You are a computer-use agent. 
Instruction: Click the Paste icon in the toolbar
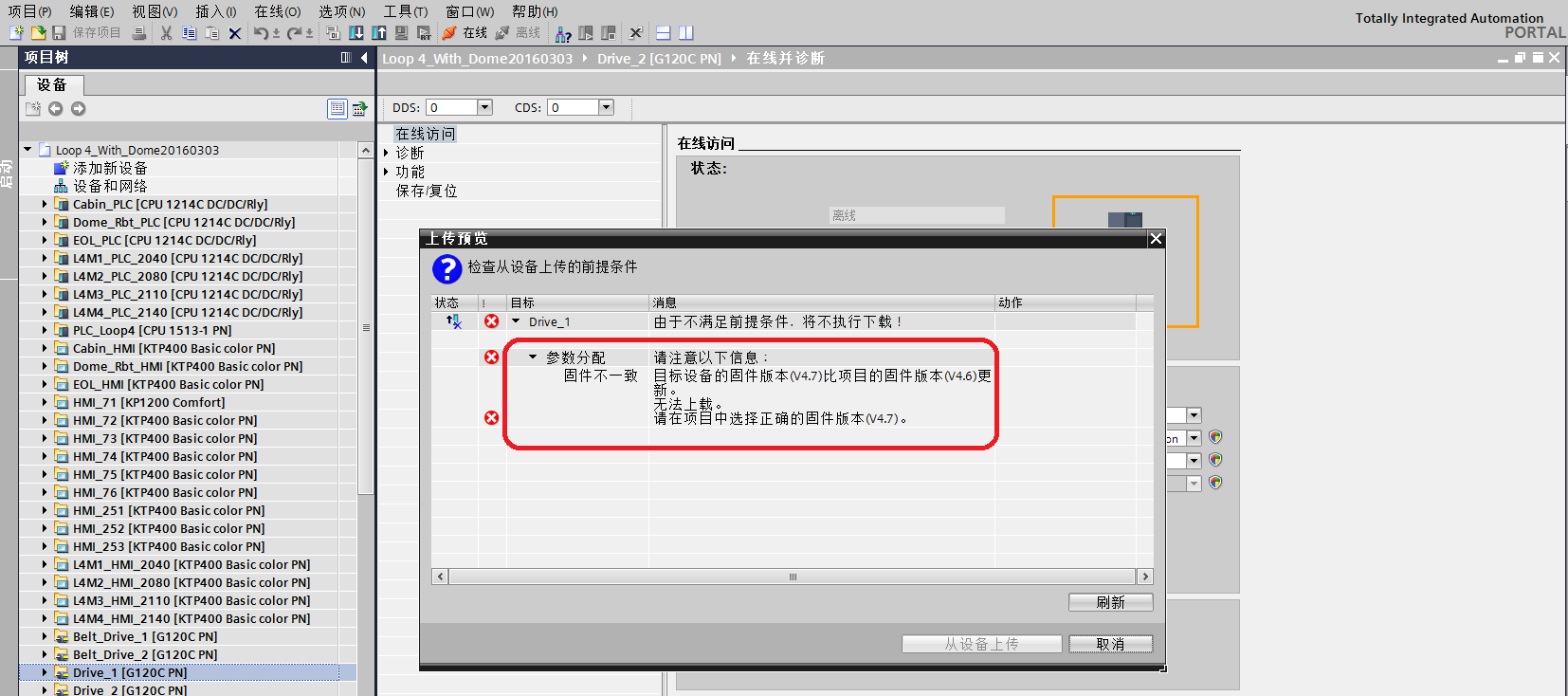coord(212,33)
